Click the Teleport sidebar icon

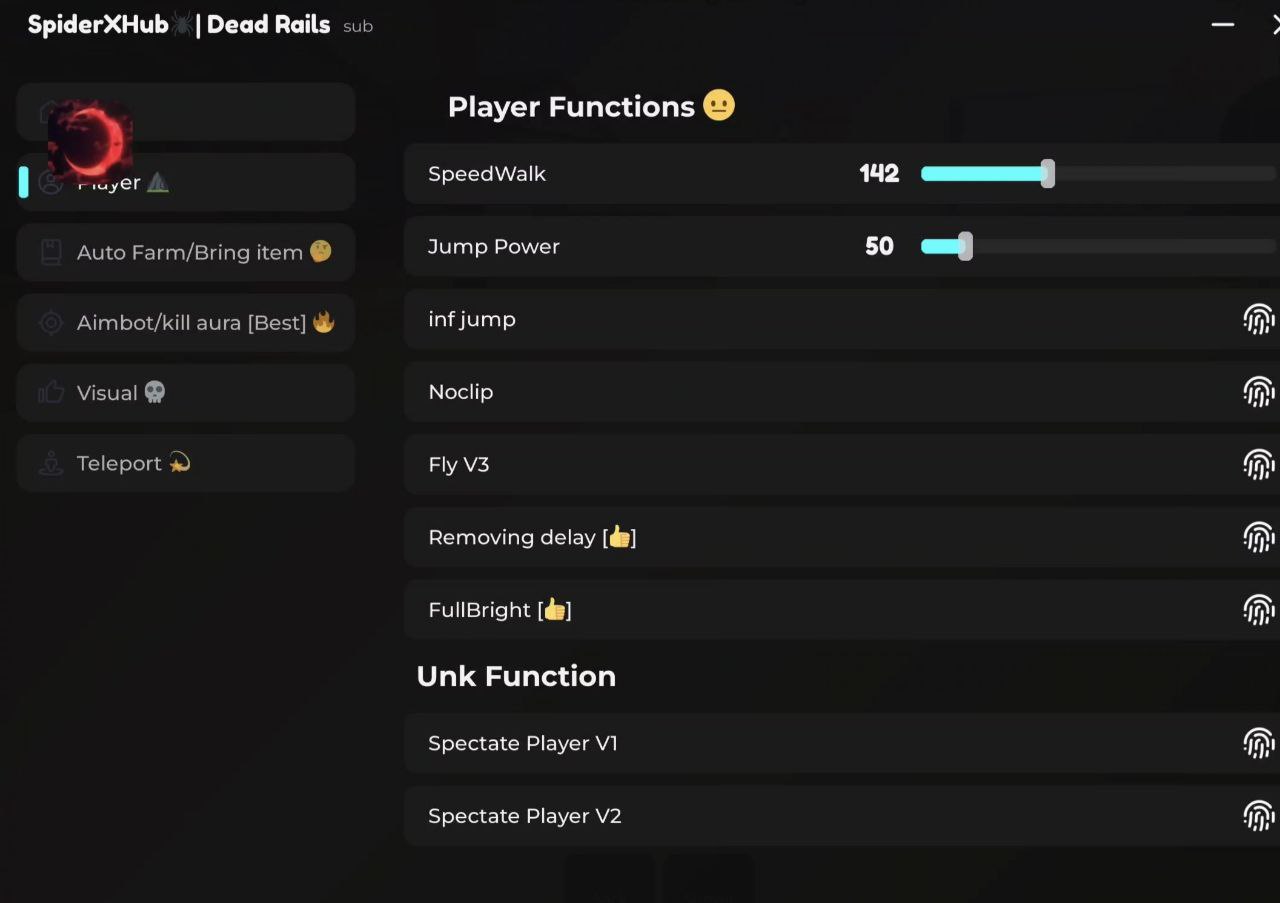click(x=50, y=464)
